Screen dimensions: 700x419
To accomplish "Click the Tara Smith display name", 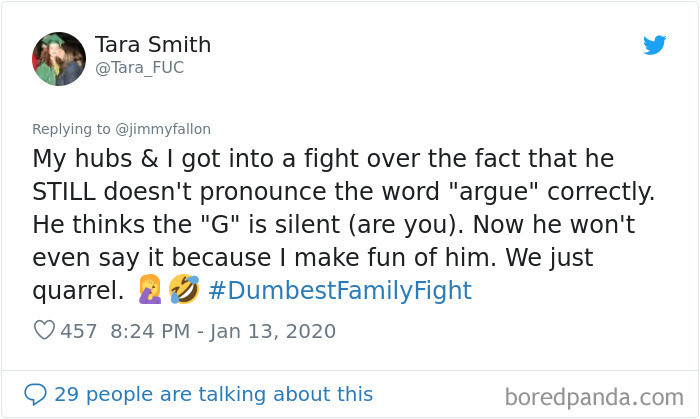I will [153, 44].
